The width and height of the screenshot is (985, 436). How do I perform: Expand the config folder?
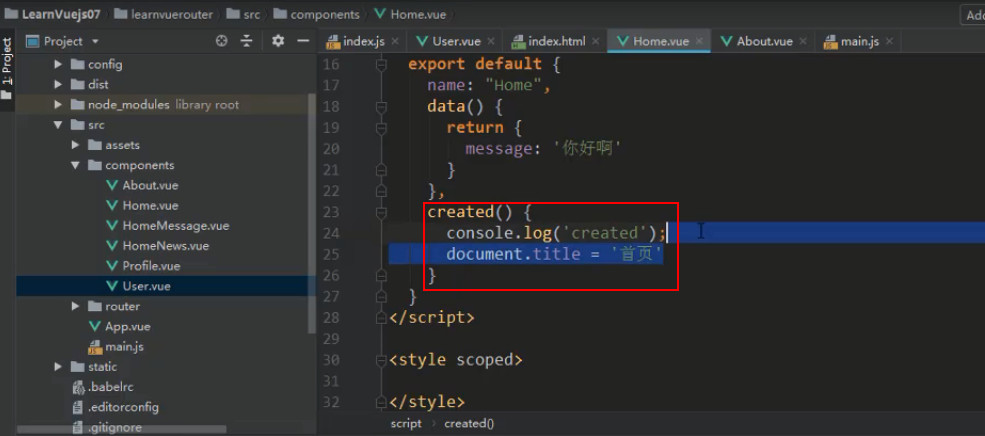[58, 65]
